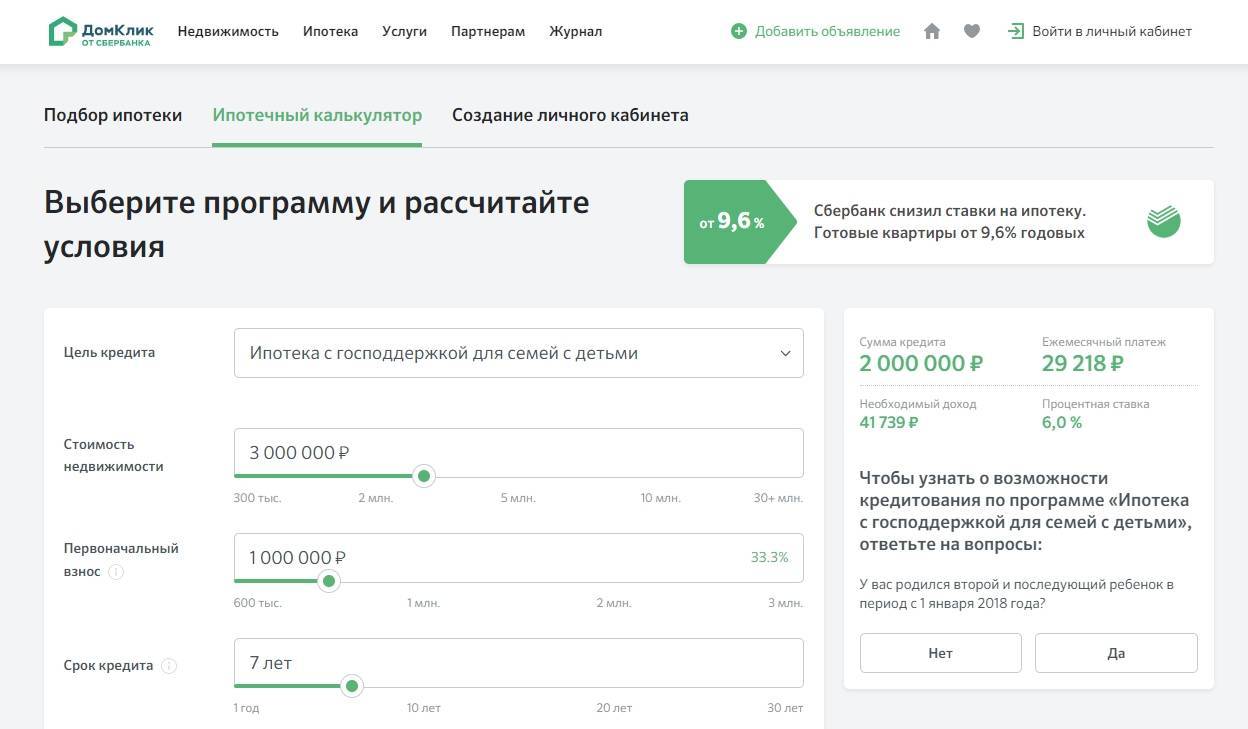Image resolution: width=1248 pixels, height=729 pixels.
Task: Click the DomClick logo icon
Action: tap(62, 31)
